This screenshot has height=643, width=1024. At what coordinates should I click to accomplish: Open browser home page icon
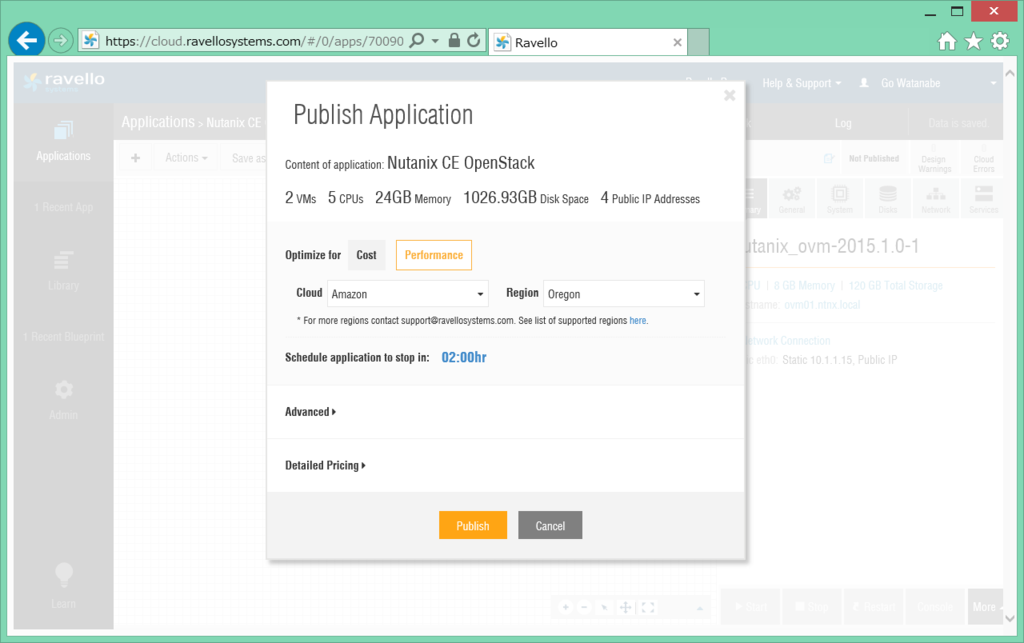tap(947, 42)
